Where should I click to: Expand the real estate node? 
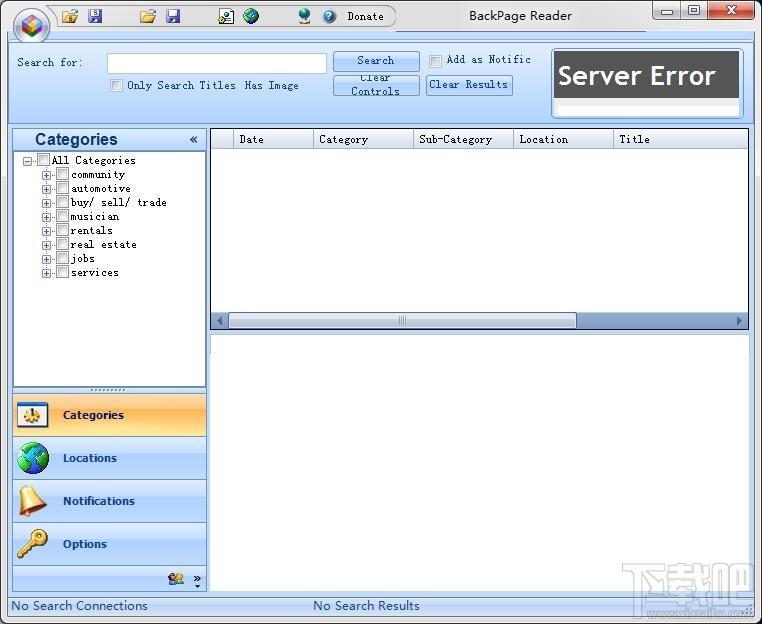[x=46, y=245]
